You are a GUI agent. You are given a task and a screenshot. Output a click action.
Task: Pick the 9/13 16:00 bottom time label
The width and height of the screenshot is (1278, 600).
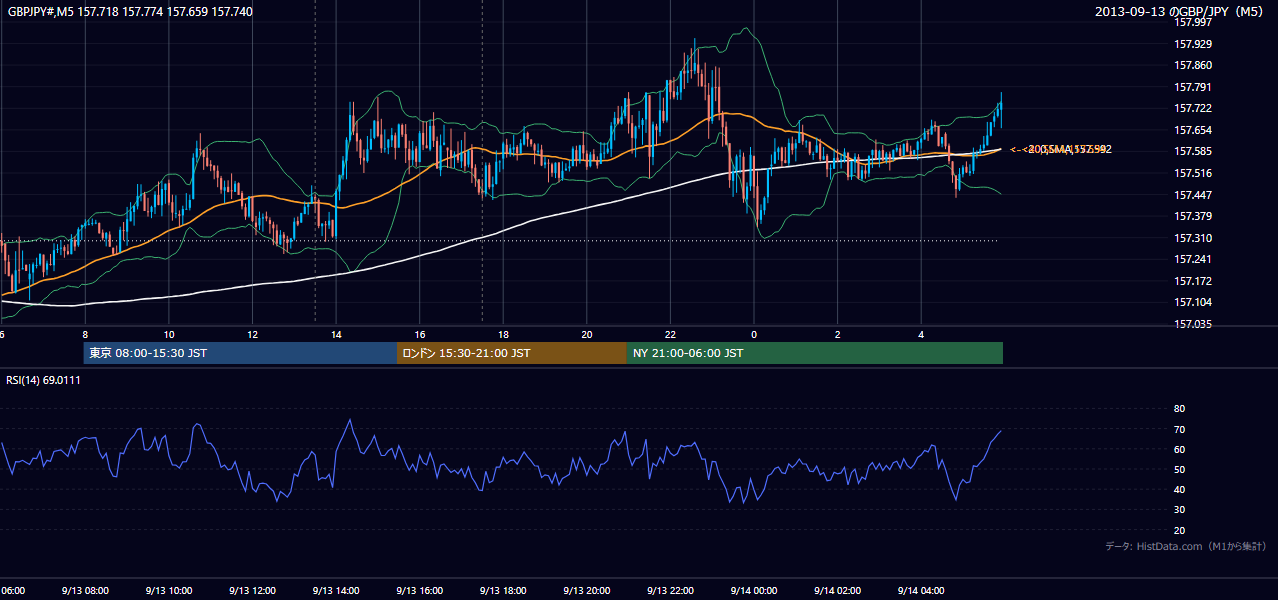coord(419,591)
